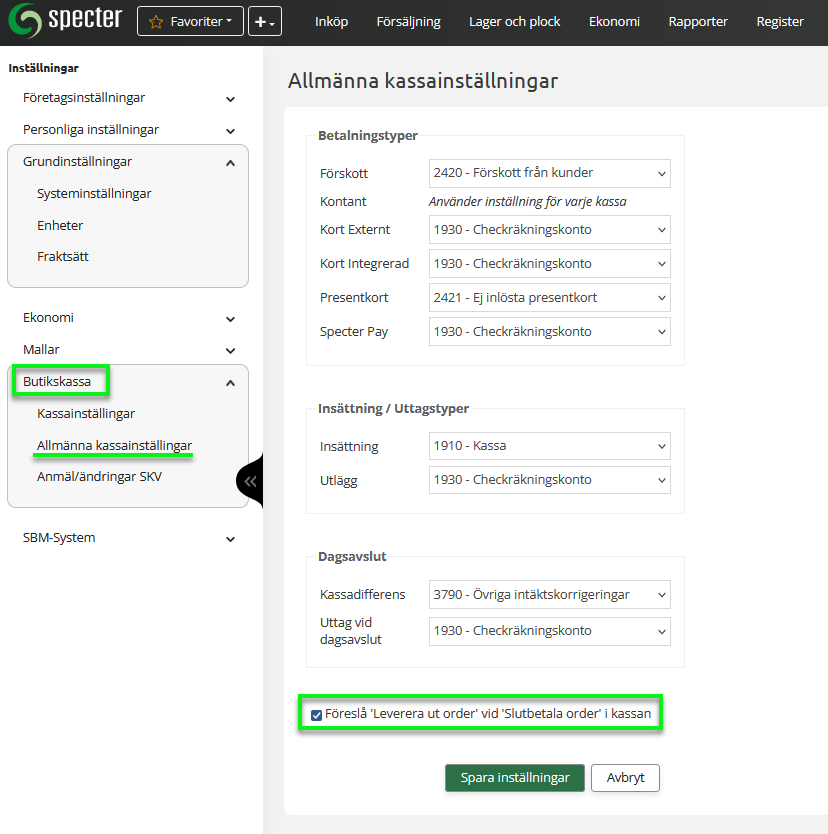Screen dimensions: 828x834
Task: Open the Rapporter menu
Action: 698,22
